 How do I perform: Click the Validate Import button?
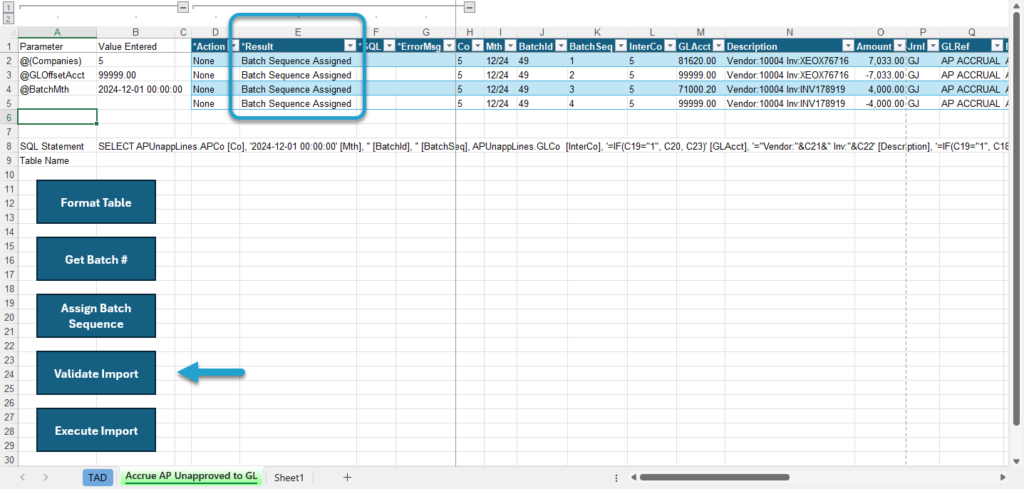tap(96, 373)
